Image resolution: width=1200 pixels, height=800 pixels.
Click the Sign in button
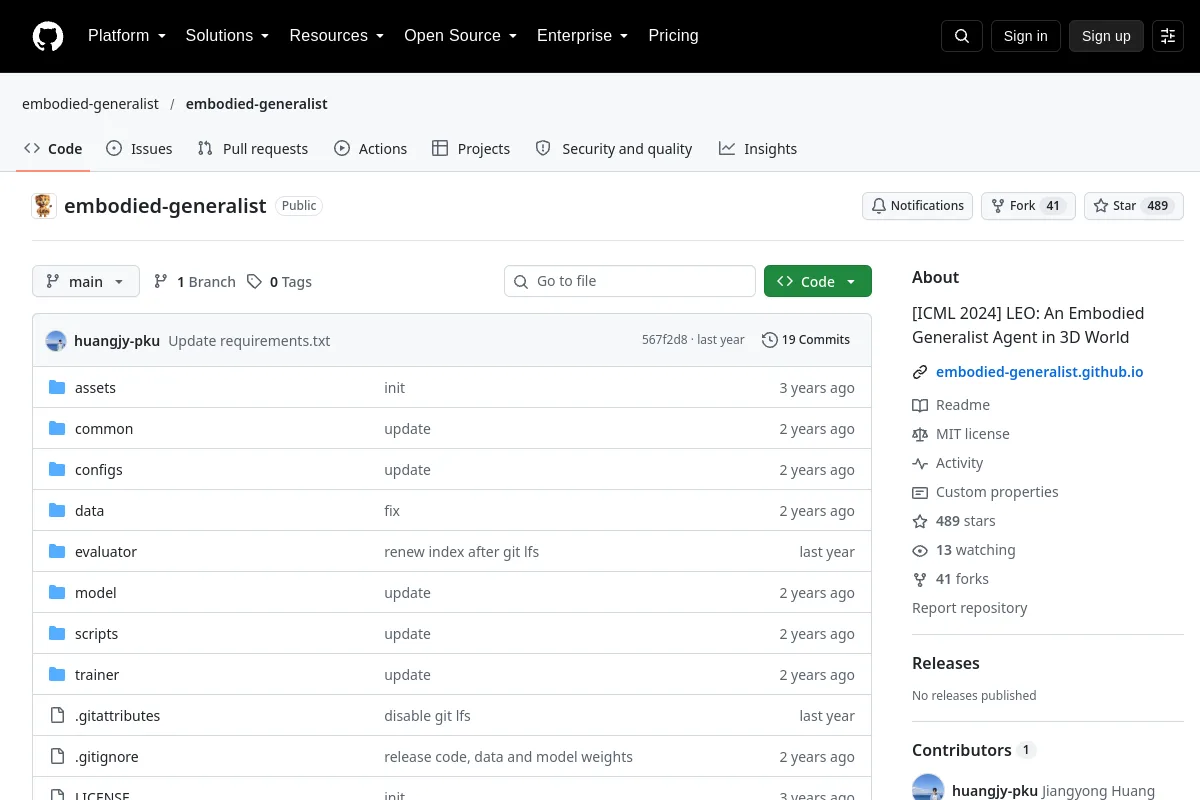[1025, 36]
